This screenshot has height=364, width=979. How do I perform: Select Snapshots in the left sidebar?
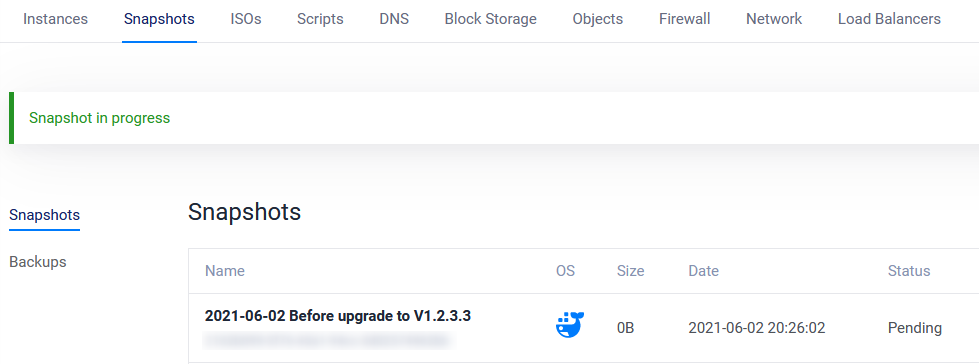[44, 215]
